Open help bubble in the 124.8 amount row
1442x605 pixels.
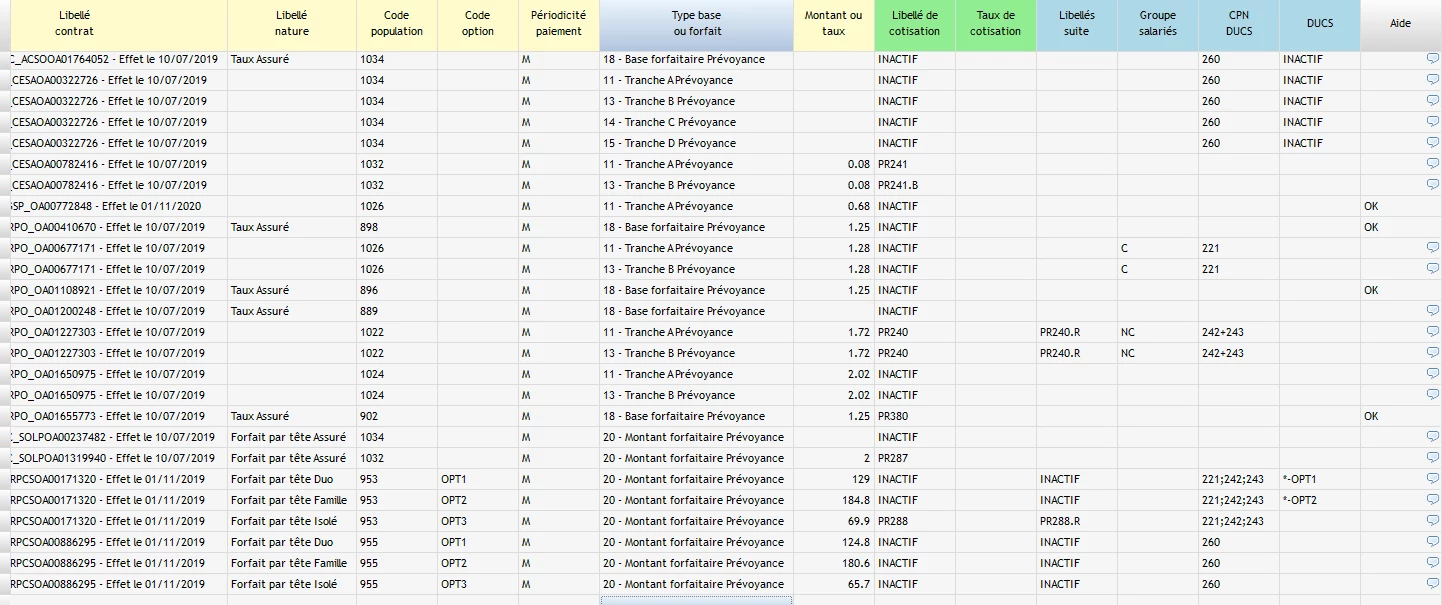click(x=1433, y=542)
